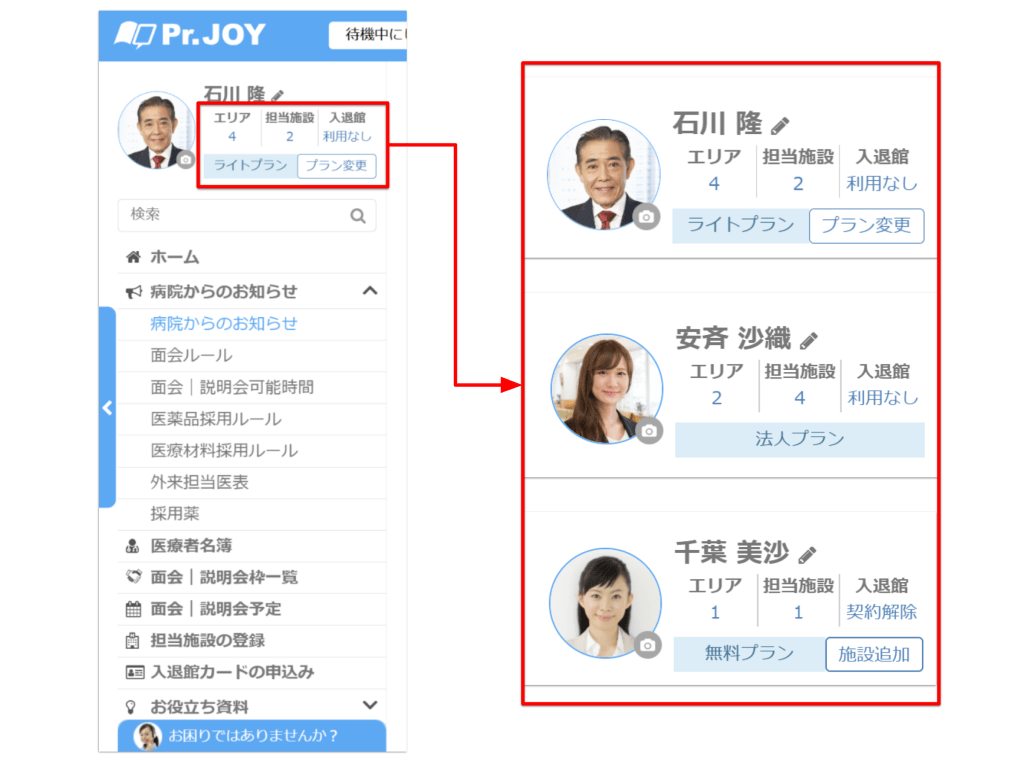Click the megaphone icon beside 病院からのお知らせ
Screen dimensions: 1024x768
pos(131,291)
